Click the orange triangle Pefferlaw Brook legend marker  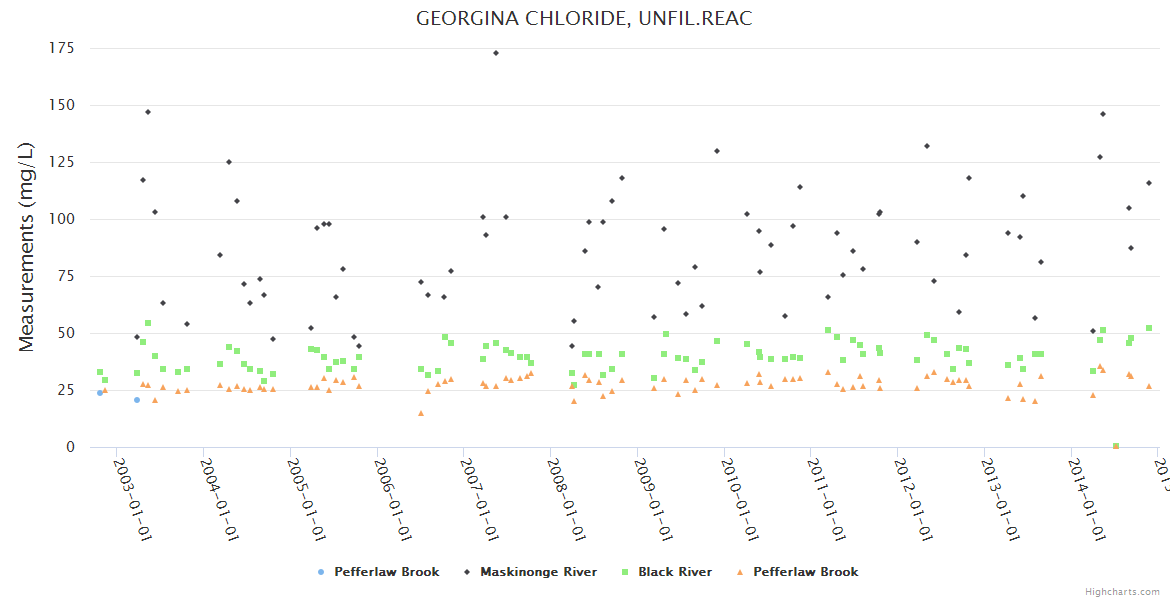[x=739, y=572]
